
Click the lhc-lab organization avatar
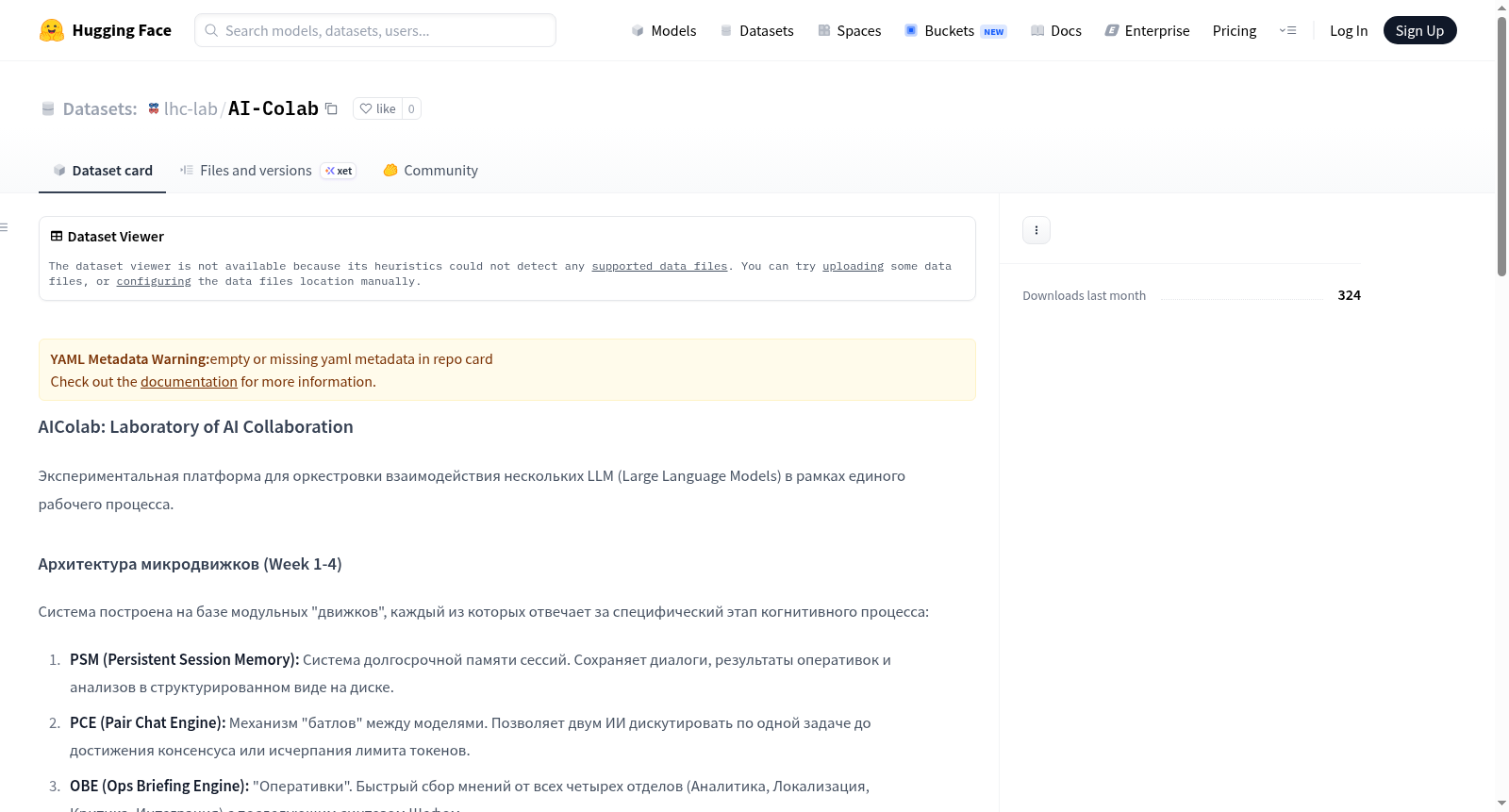154,109
